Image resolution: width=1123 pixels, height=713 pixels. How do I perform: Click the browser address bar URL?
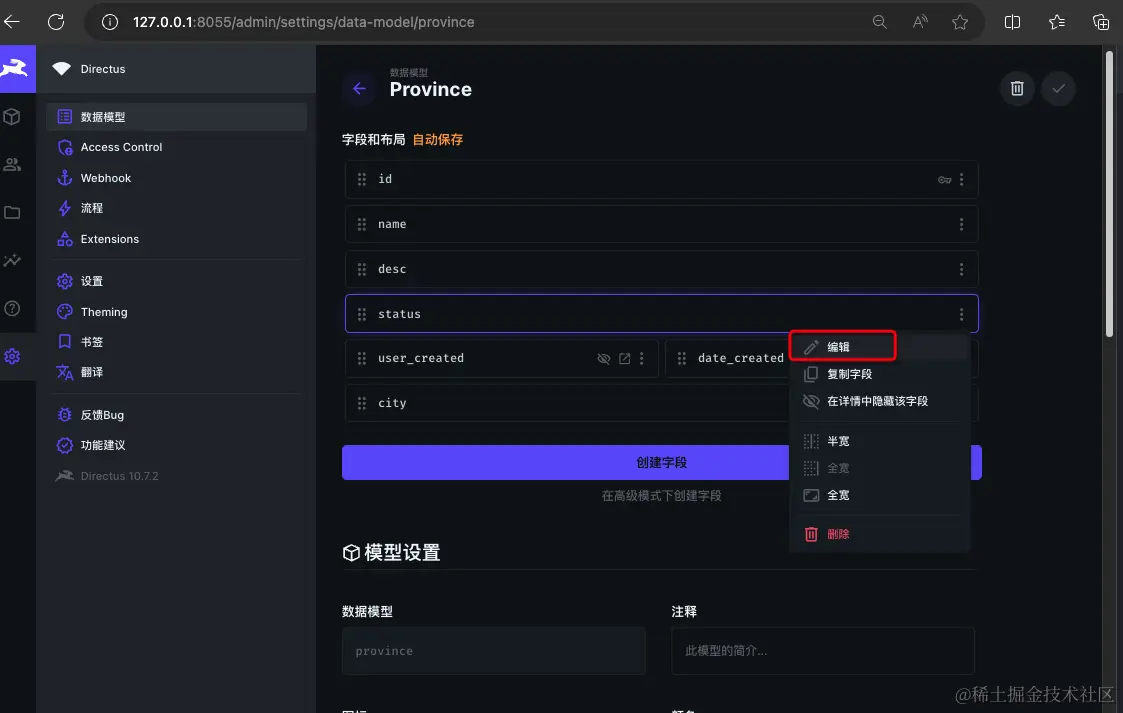point(304,22)
